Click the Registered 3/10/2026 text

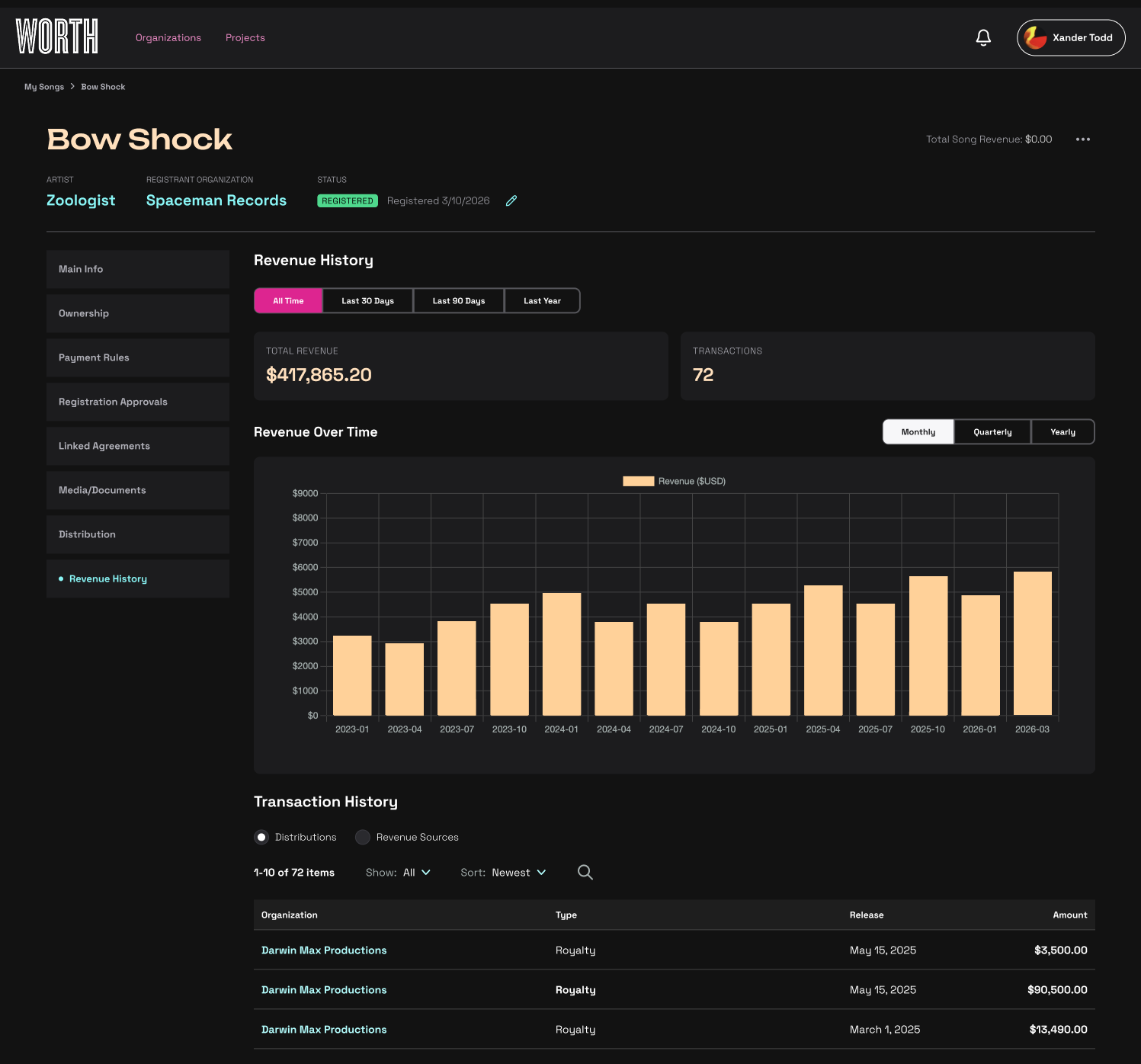pos(438,200)
